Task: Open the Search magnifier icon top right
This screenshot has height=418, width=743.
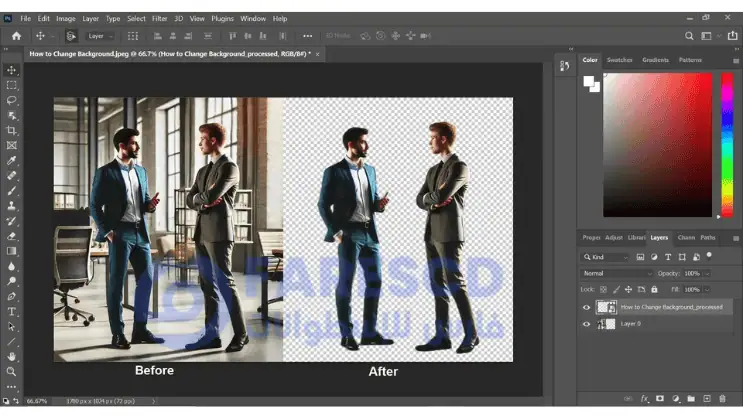Action: click(689, 36)
